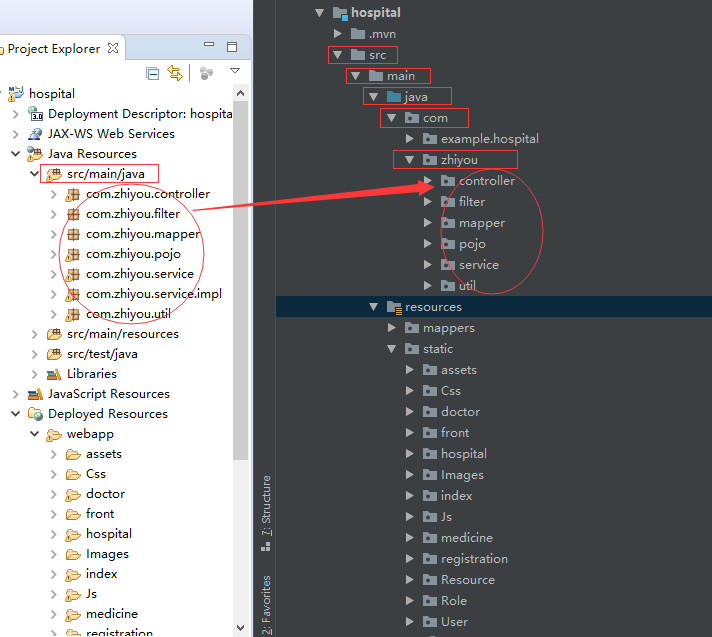
Task: Expand the .mvn folder in IntelliJ
Action: pos(337,34)
